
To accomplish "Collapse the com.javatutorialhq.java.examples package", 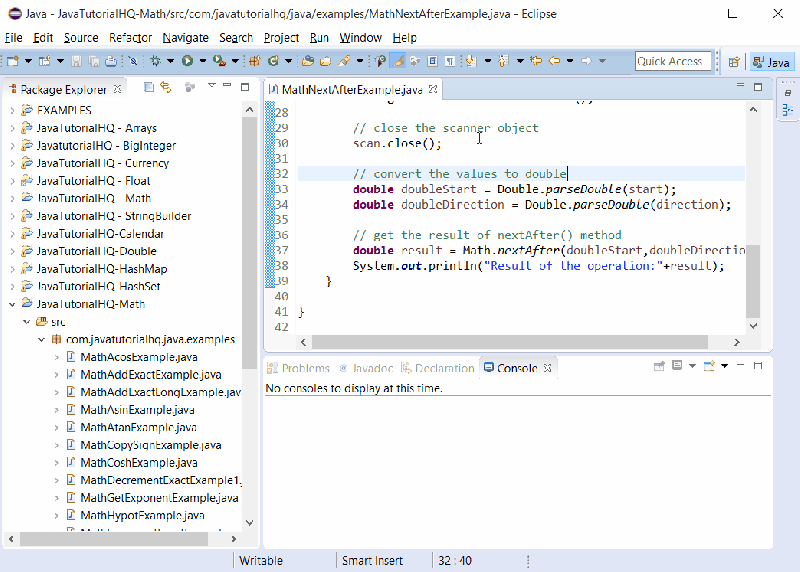I will point(41,339).
